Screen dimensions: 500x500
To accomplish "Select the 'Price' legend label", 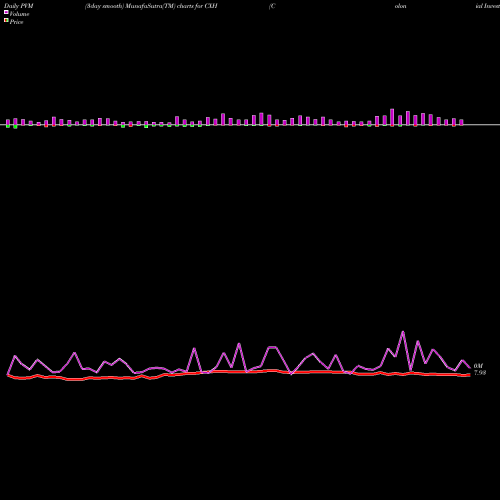I will pos(16,22).
